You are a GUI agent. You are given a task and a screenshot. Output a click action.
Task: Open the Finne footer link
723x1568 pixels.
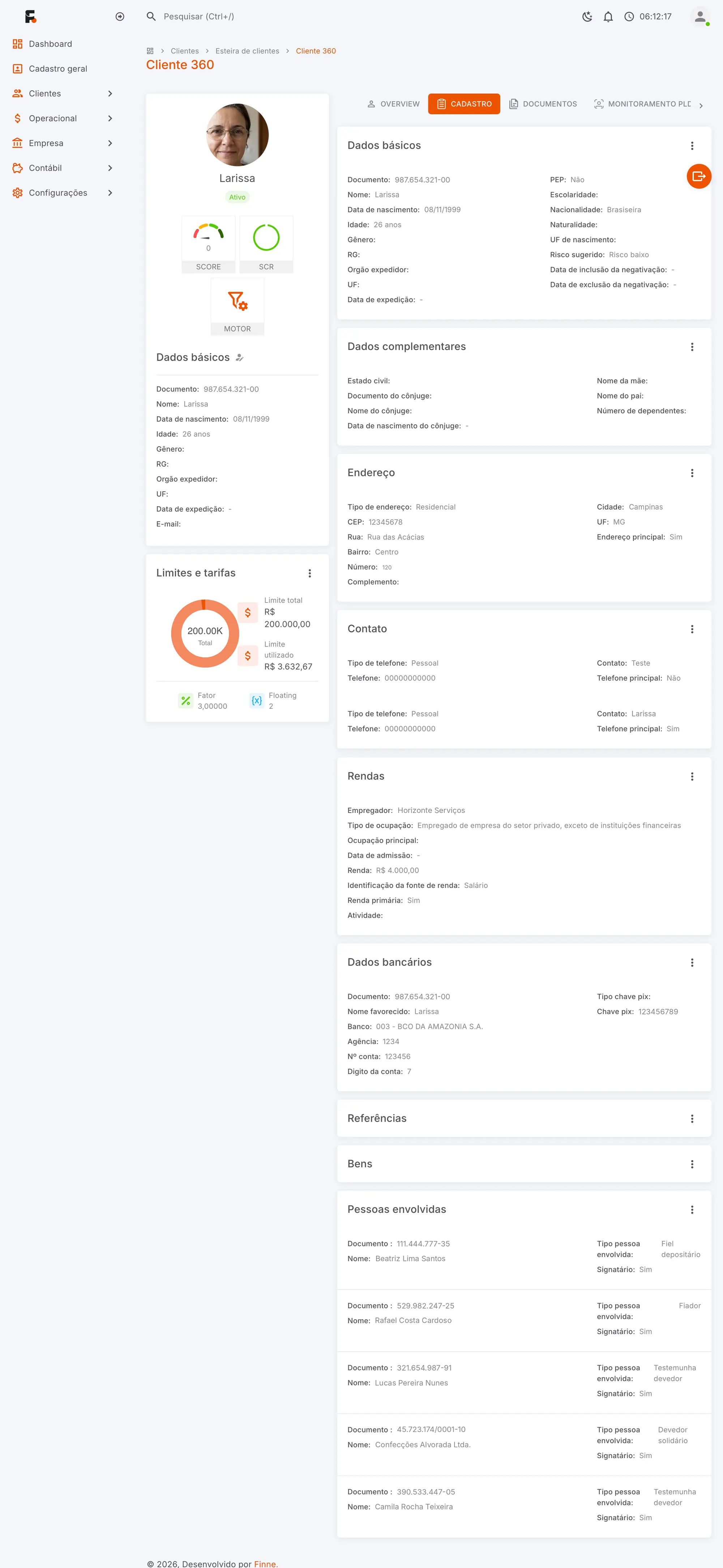point(265,1564)
